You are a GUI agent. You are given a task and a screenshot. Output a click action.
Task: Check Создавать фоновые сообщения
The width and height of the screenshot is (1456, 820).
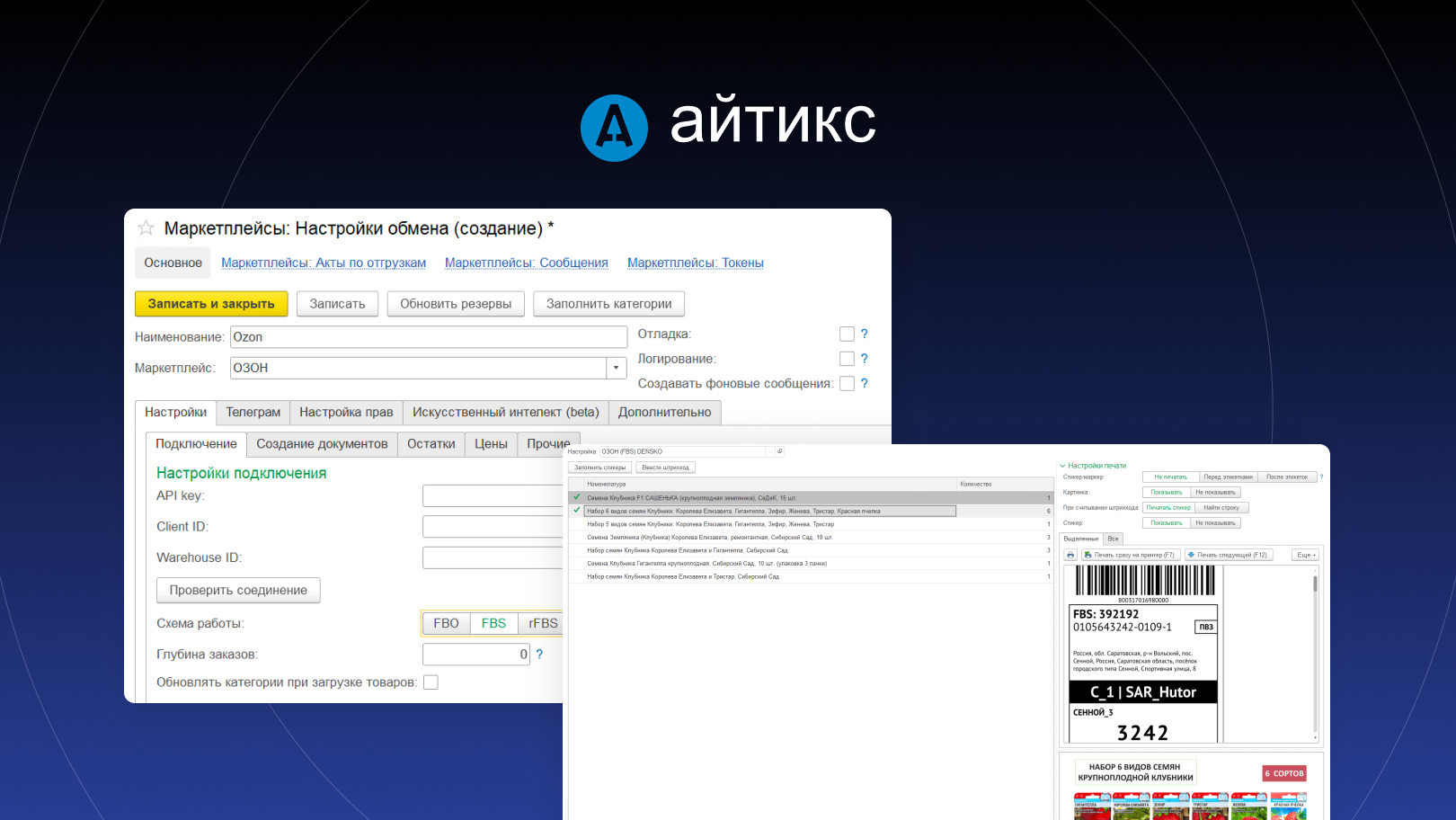[x=846, y=383]
